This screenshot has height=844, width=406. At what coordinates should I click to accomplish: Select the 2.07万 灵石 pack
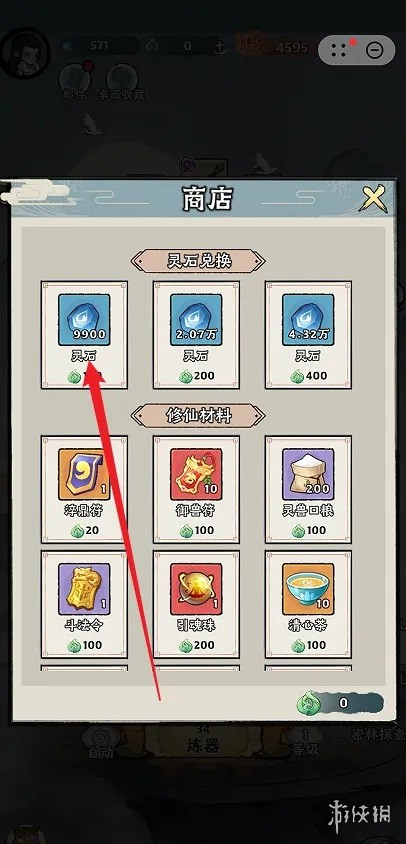(196, 334)
